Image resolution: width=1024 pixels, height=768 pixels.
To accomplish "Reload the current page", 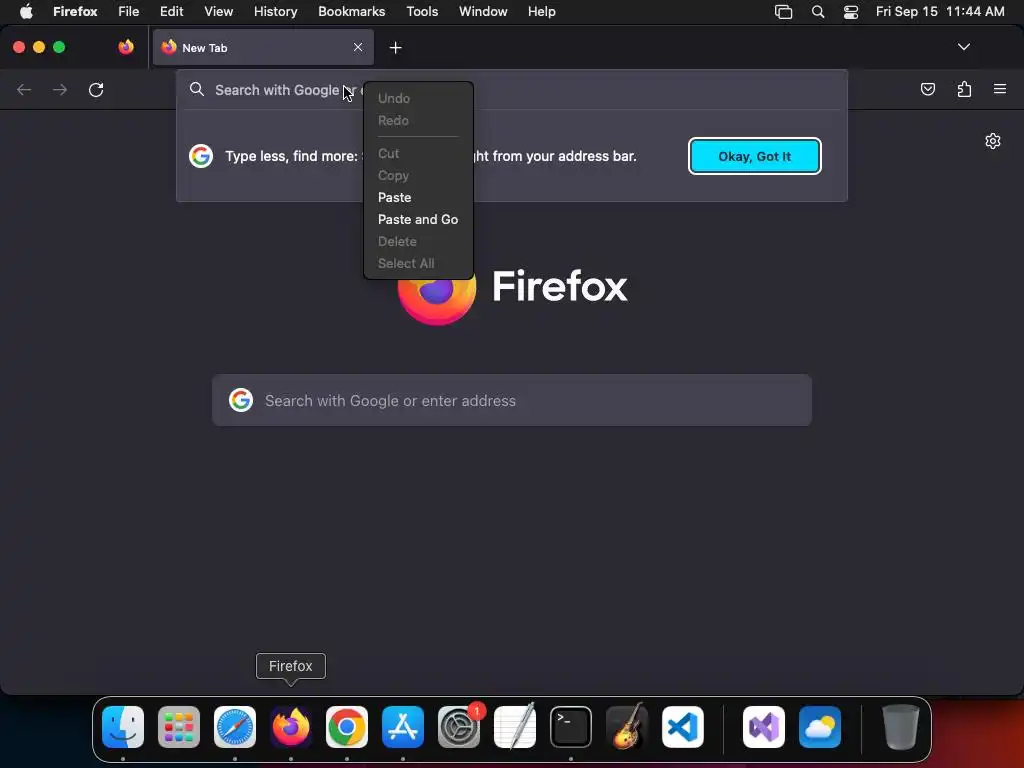I will [x=96, y=89].
